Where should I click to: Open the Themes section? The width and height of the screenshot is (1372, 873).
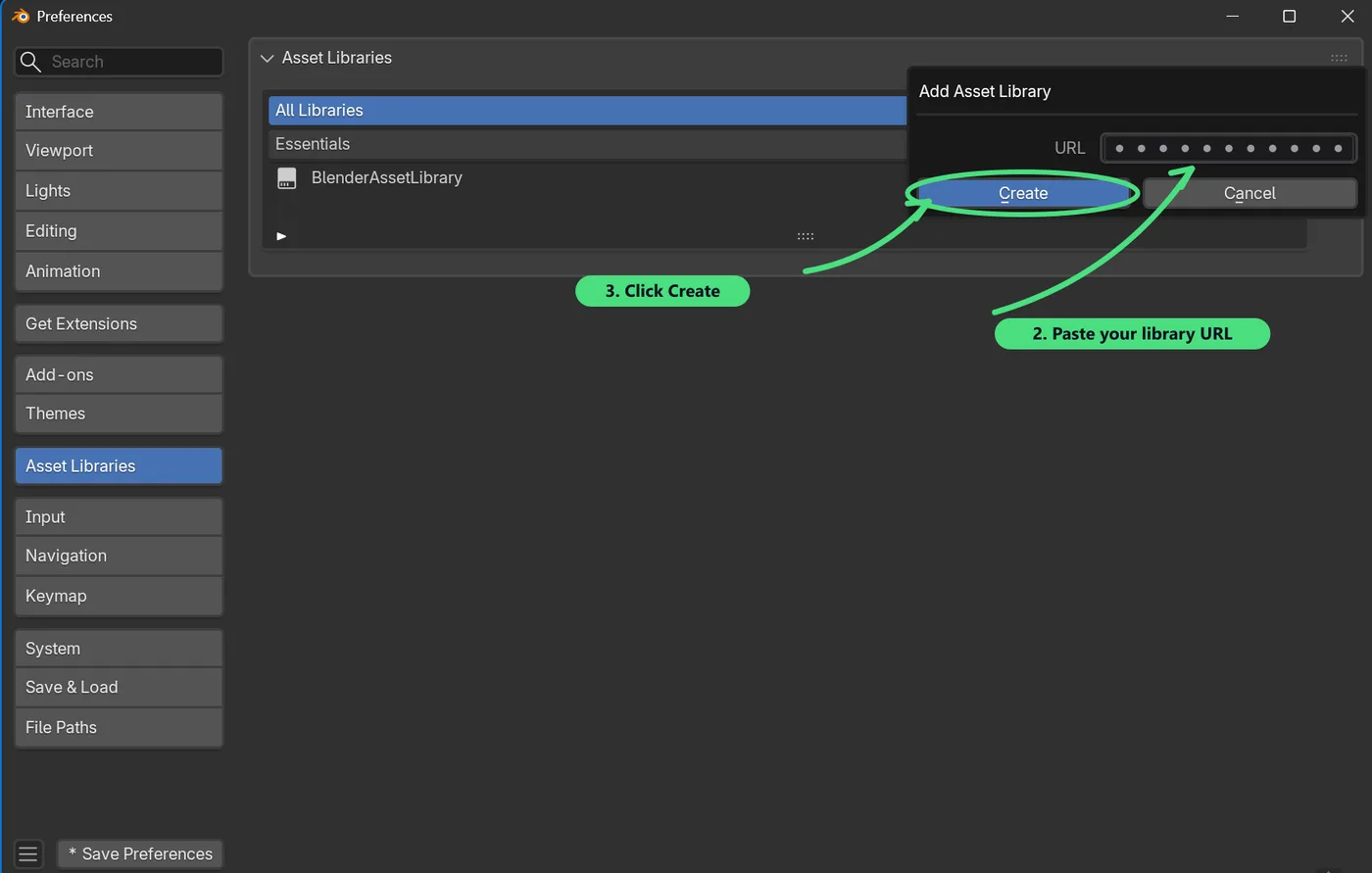tap(119, 413)
